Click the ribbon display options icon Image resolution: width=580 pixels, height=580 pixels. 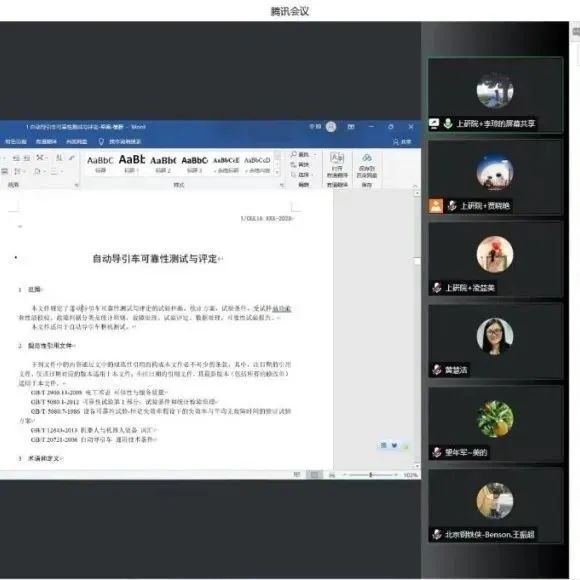(x=351, y=127)
